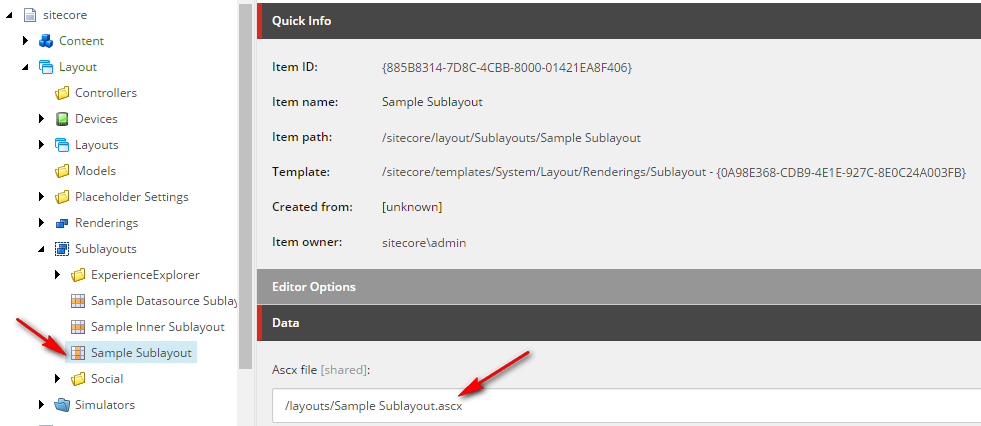Collapse the Quick Info section header
The height and width of the screenshot is (426, 981).
click(619, 21)
